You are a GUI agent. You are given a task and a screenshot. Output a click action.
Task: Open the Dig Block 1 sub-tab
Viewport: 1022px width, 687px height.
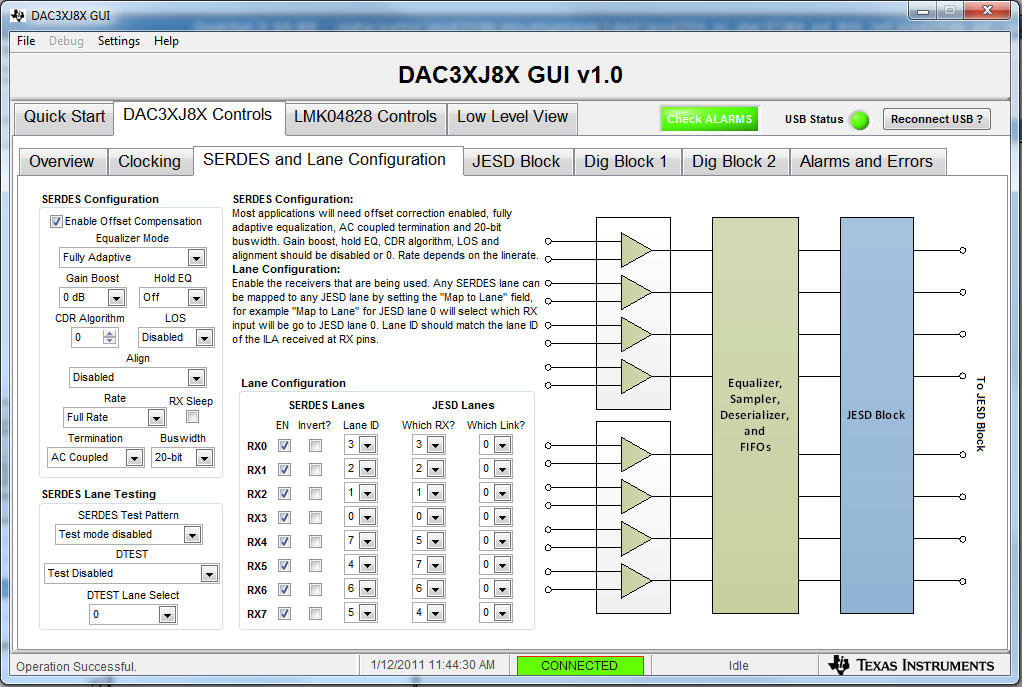tap(626, 162)
